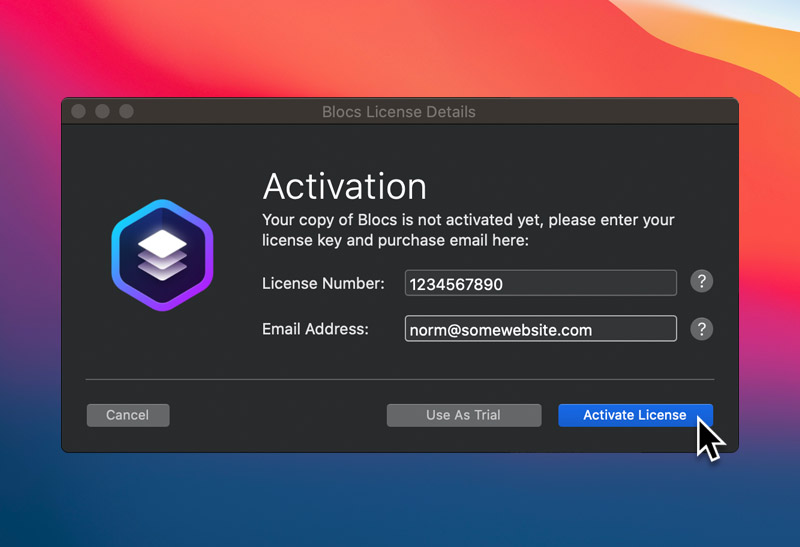The height and width of the screenshot is (547, 800).
Task: Click the 'Blocs License Details' title
Action: coord(398,112)
